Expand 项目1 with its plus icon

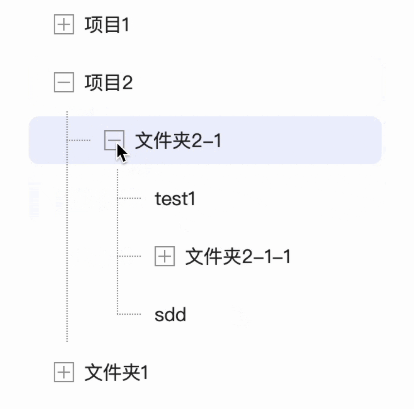tap(64, 24)
